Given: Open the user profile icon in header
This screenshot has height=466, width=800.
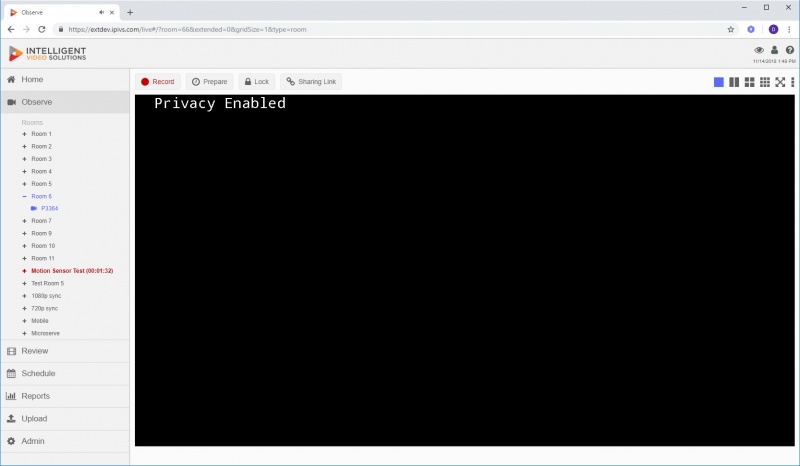Looking at the screenshot, I should (774, 50).
